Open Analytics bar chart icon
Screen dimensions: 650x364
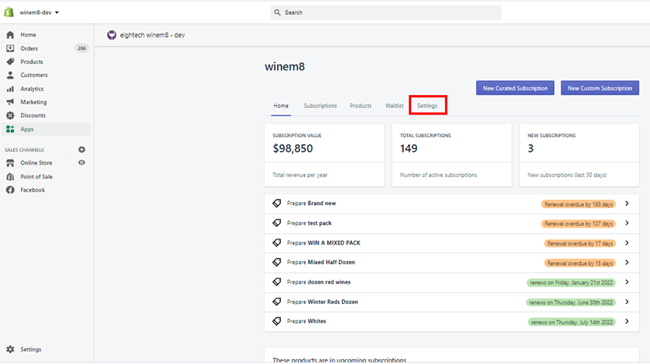click(x=10, y=89)
